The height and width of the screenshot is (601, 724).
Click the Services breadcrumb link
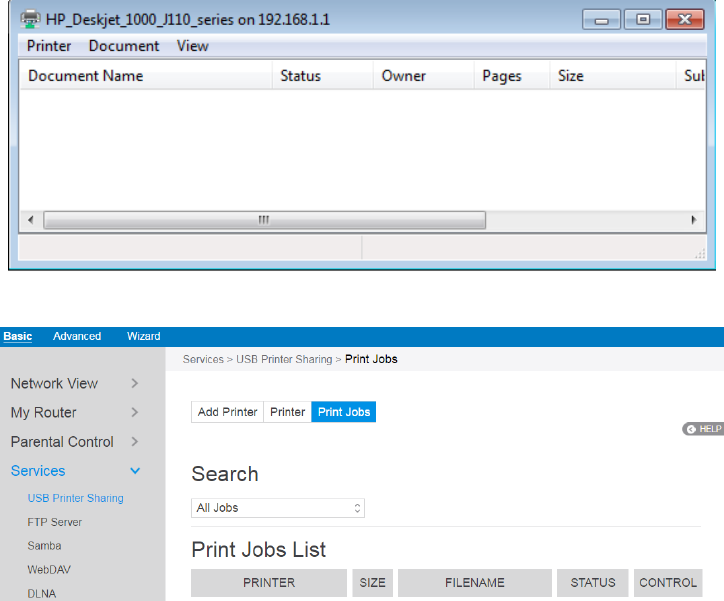(203, 359)
